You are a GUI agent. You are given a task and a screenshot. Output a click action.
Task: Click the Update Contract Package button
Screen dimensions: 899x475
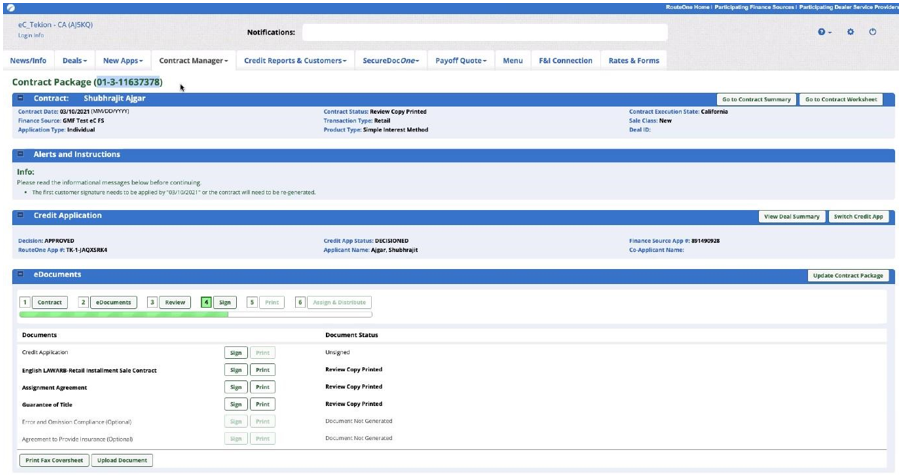point(848,276)
